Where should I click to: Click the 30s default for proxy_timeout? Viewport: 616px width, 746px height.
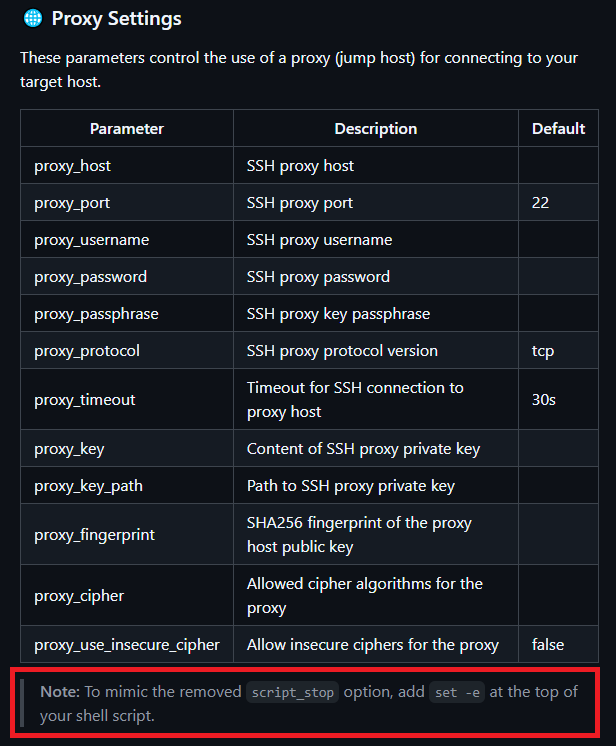[544, 400]
